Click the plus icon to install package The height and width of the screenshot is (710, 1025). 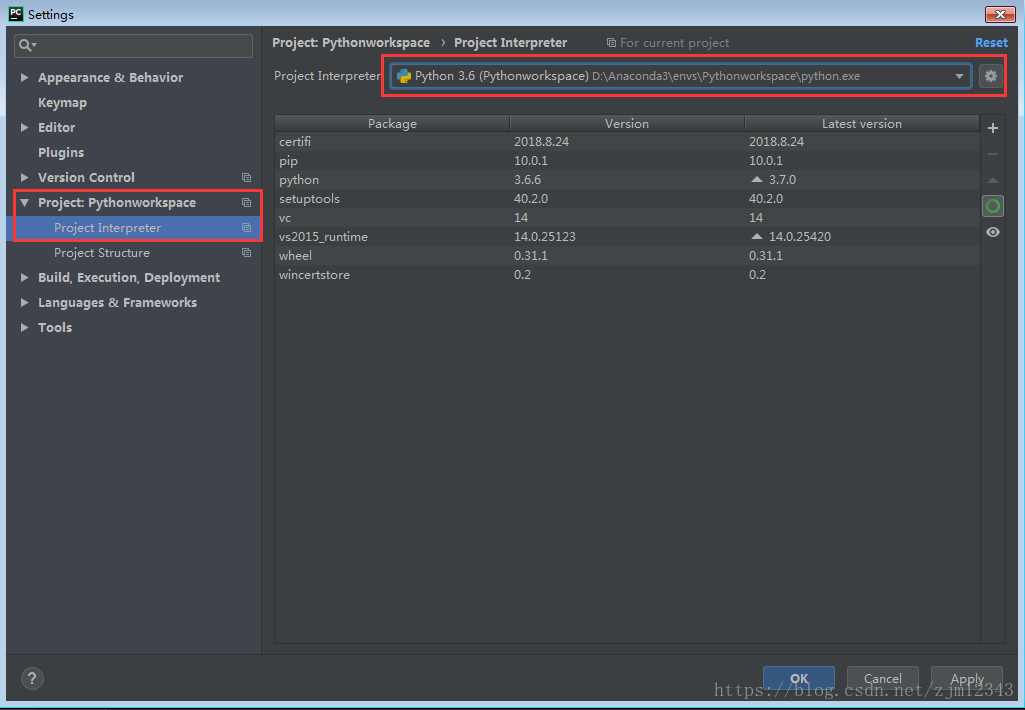[992, 128]
